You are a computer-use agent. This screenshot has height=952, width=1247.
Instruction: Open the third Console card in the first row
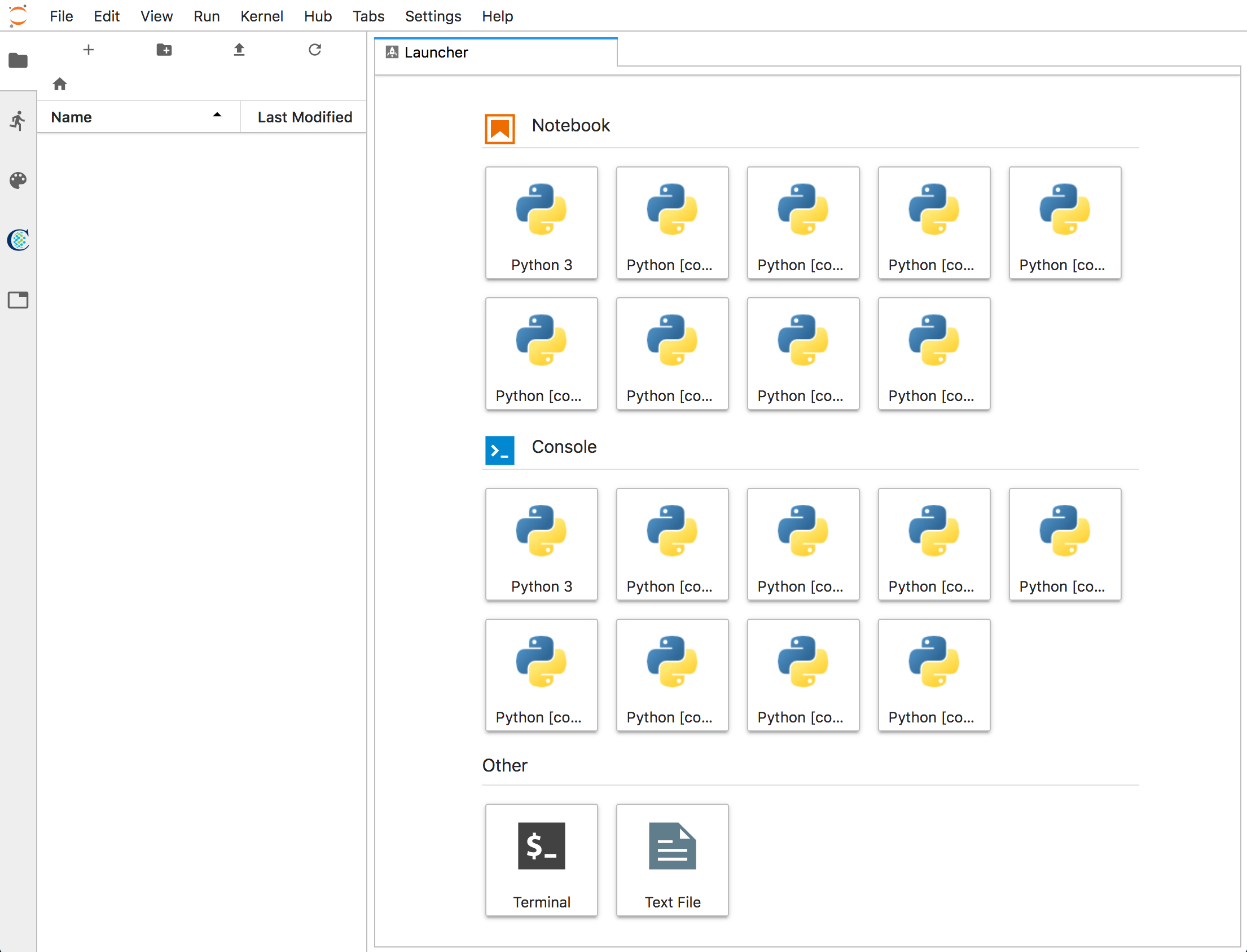click(803, 544)
